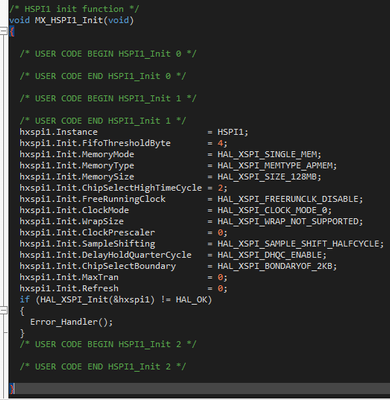Click hxspi1.Init.MemoryType identifier
The image size is (390, 400).
tap(77, 165)
